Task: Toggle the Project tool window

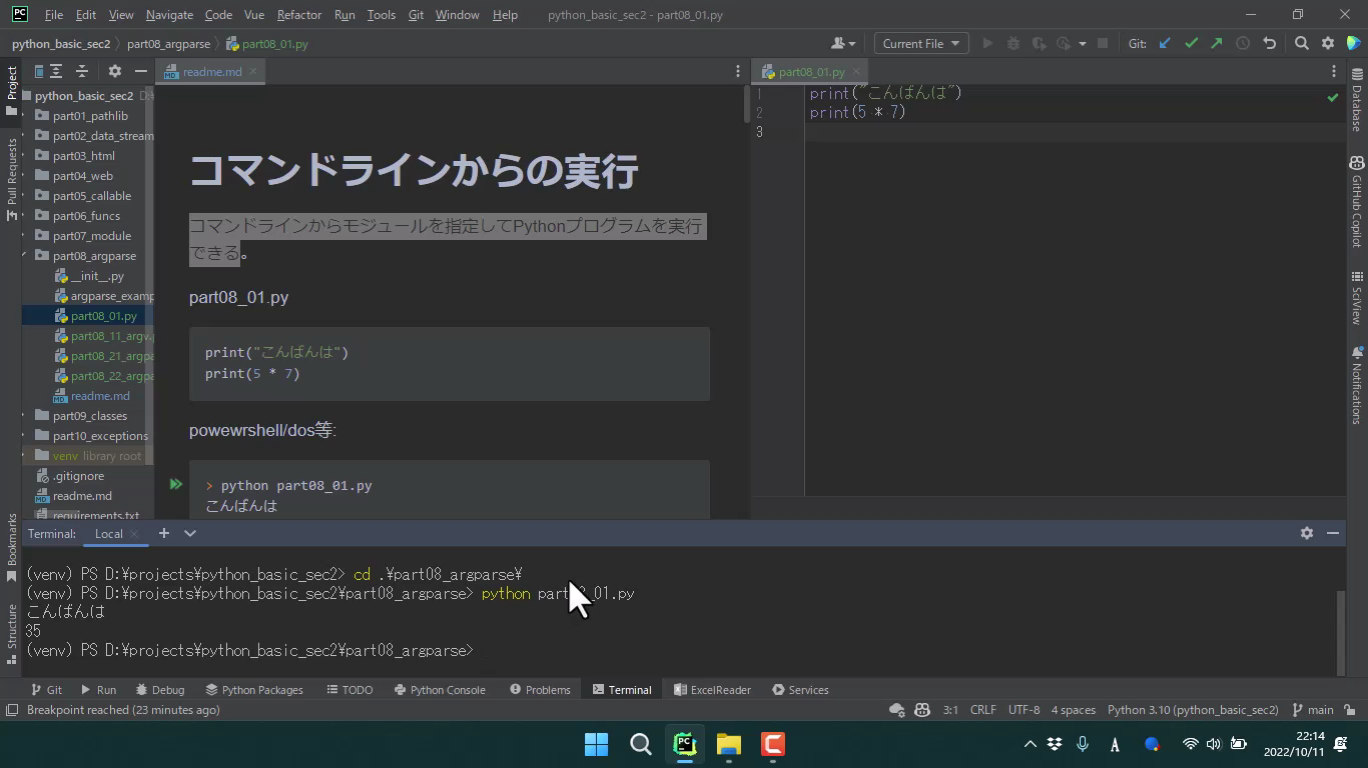Action: (12, 90)
